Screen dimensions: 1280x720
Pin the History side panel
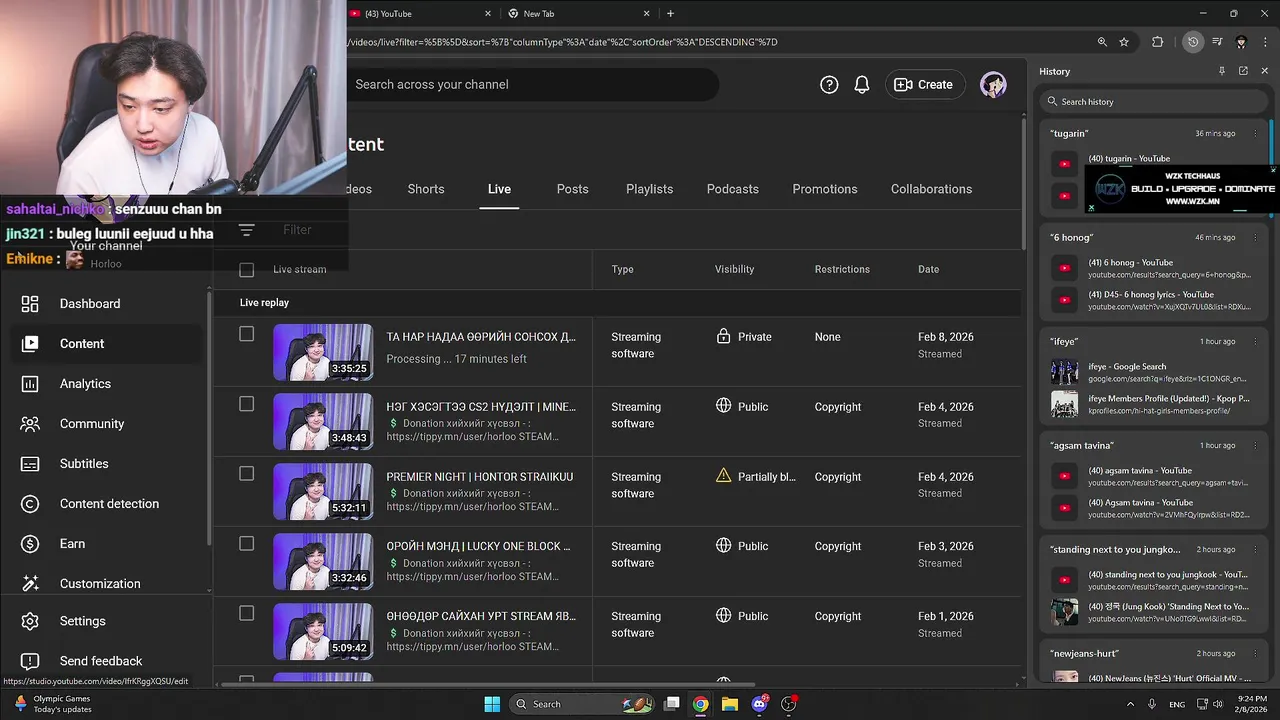[1221, 71]
